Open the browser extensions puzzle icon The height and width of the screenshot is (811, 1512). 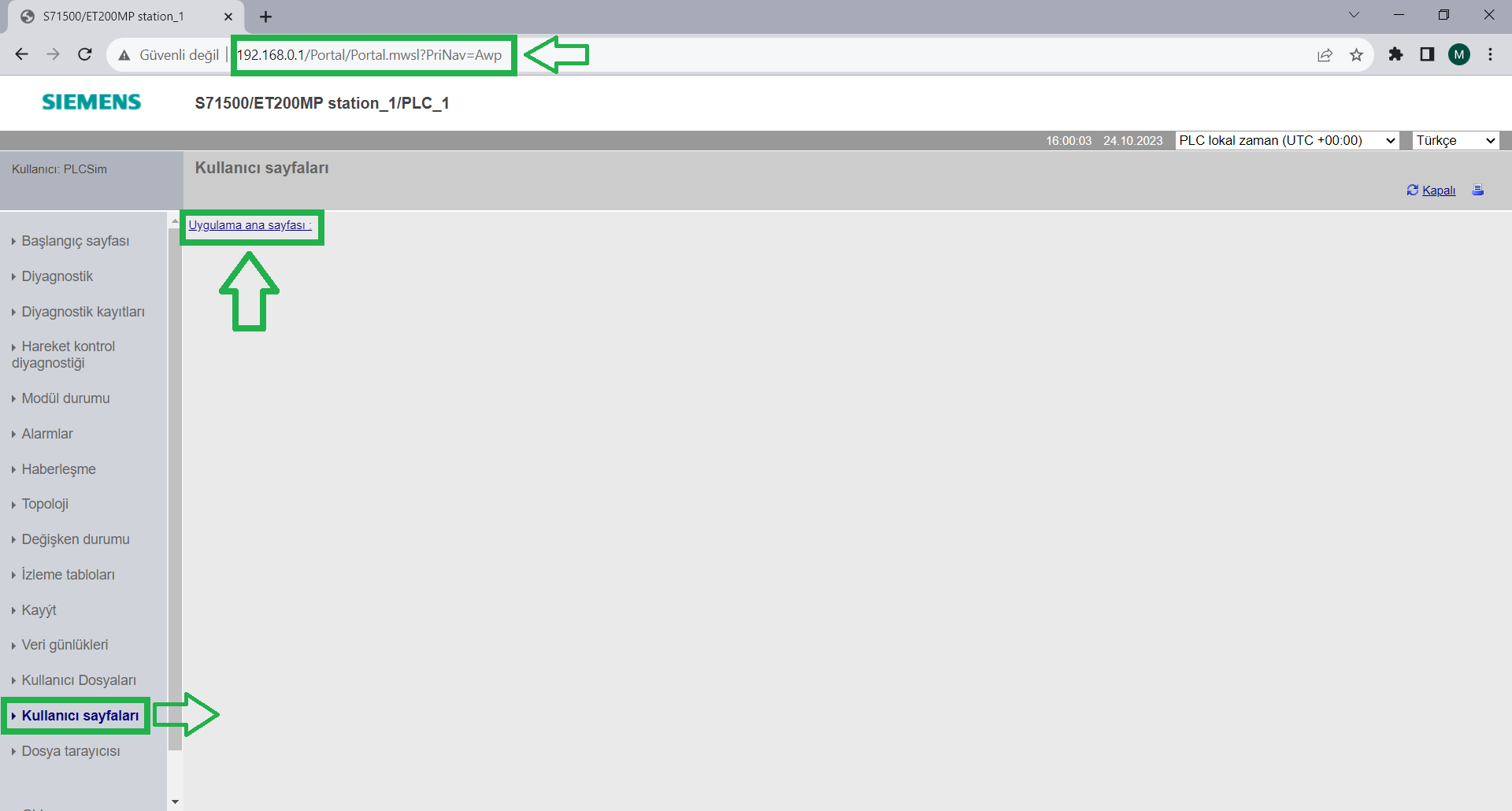pos(1395,54)
